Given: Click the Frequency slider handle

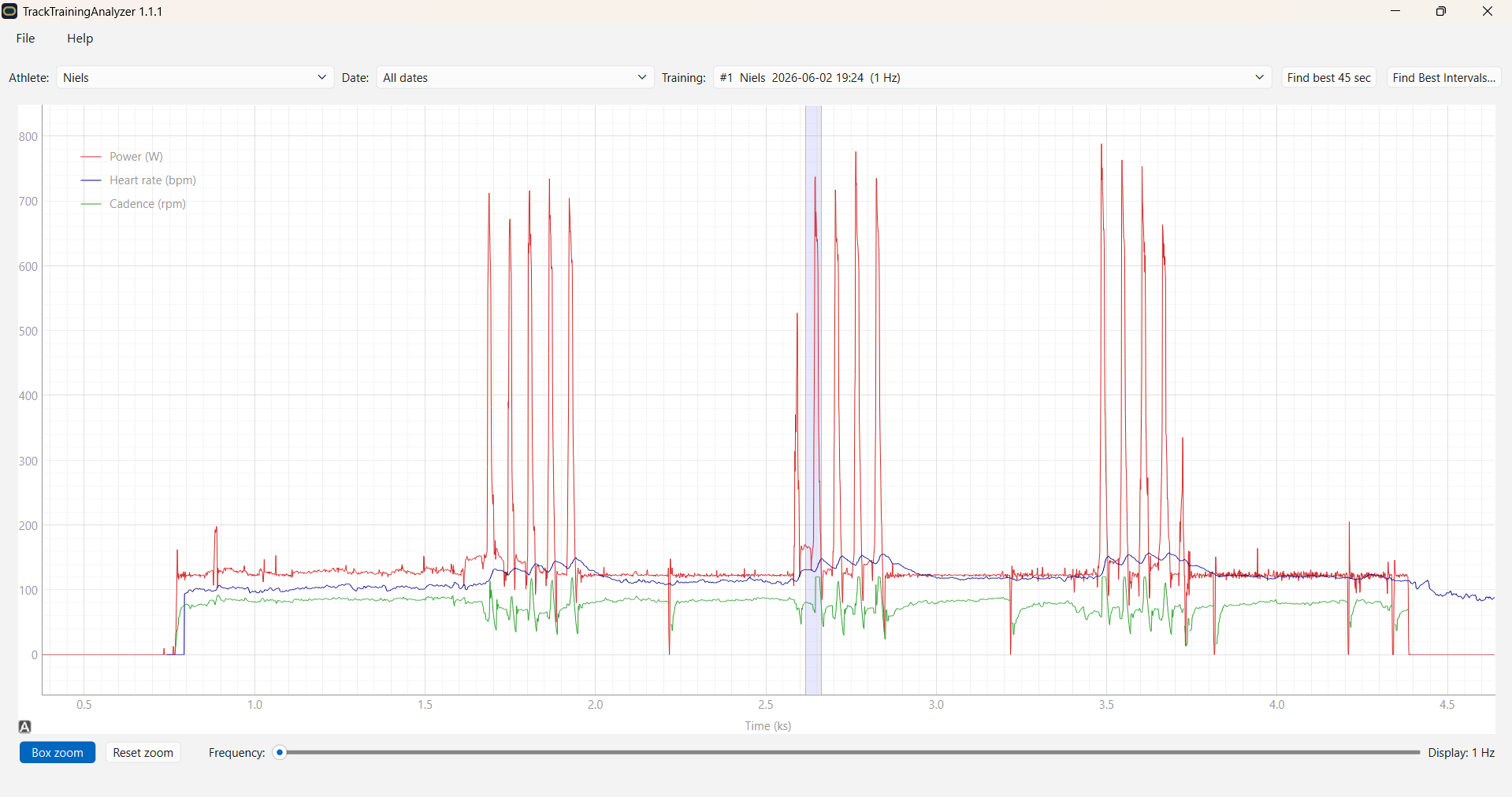Looking at the screenshot, I should coord(280,753).
